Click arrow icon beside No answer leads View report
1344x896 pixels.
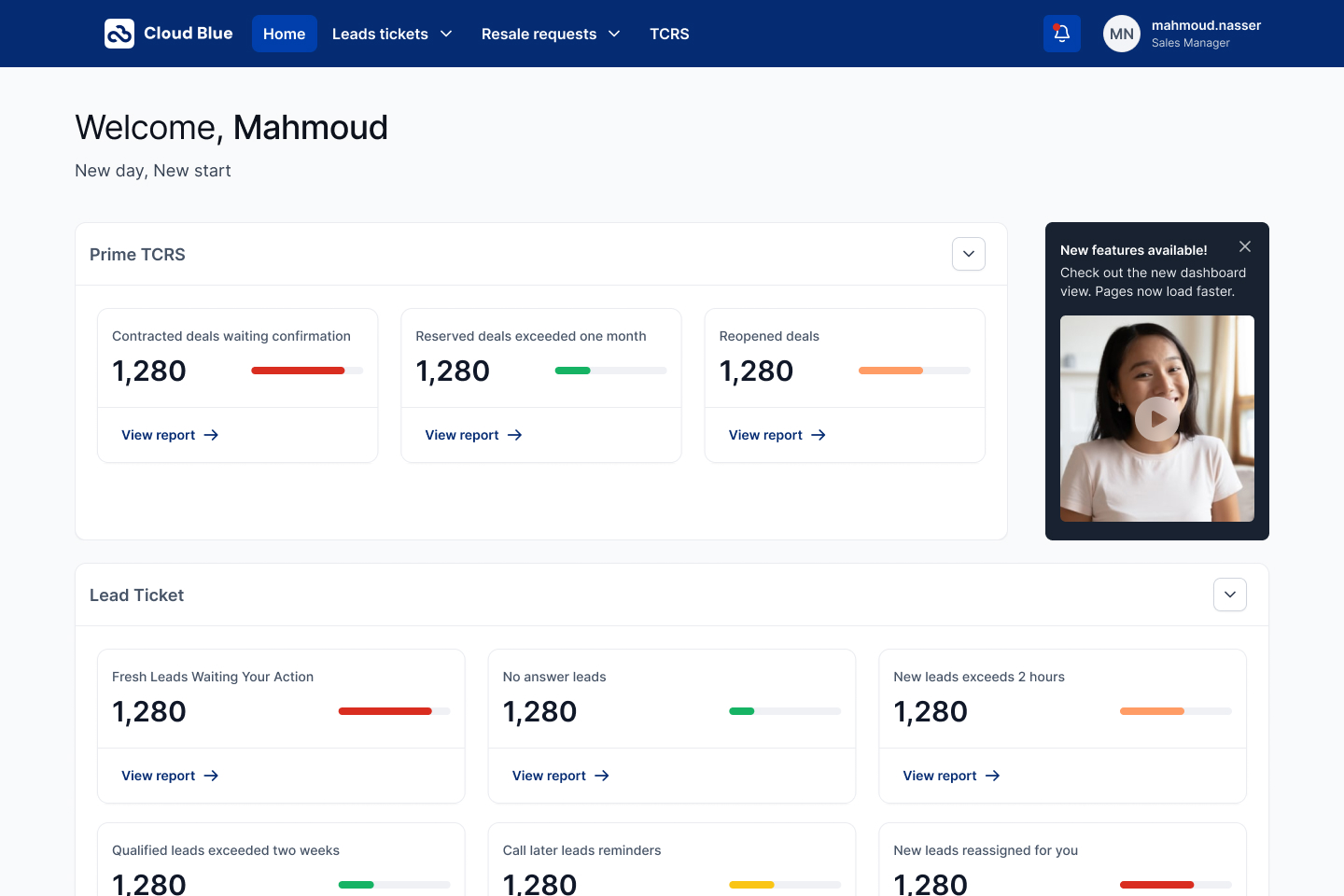602,776
